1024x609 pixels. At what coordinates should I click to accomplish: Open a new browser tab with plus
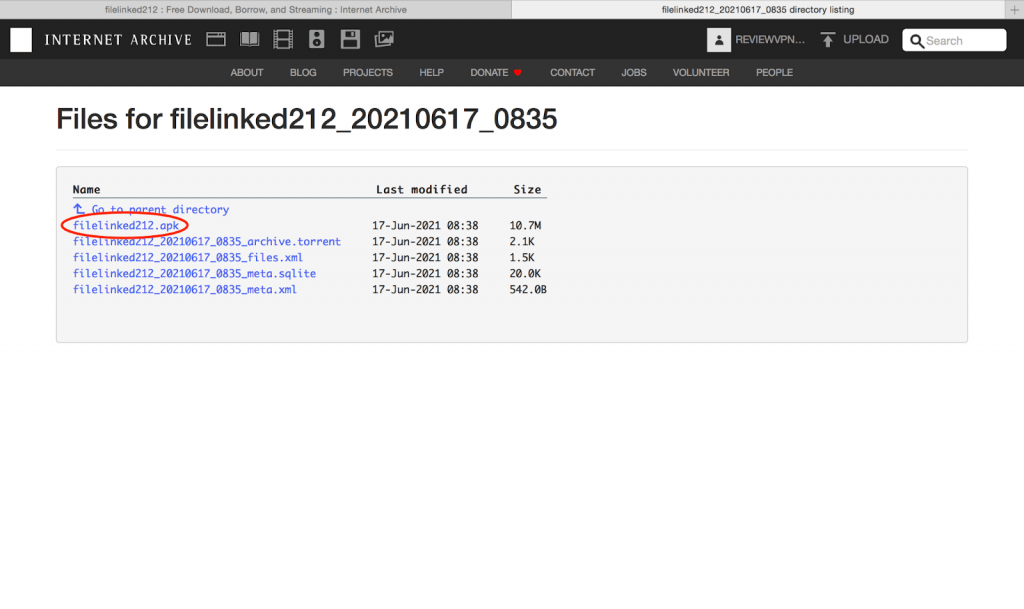tap(1014, 9)
